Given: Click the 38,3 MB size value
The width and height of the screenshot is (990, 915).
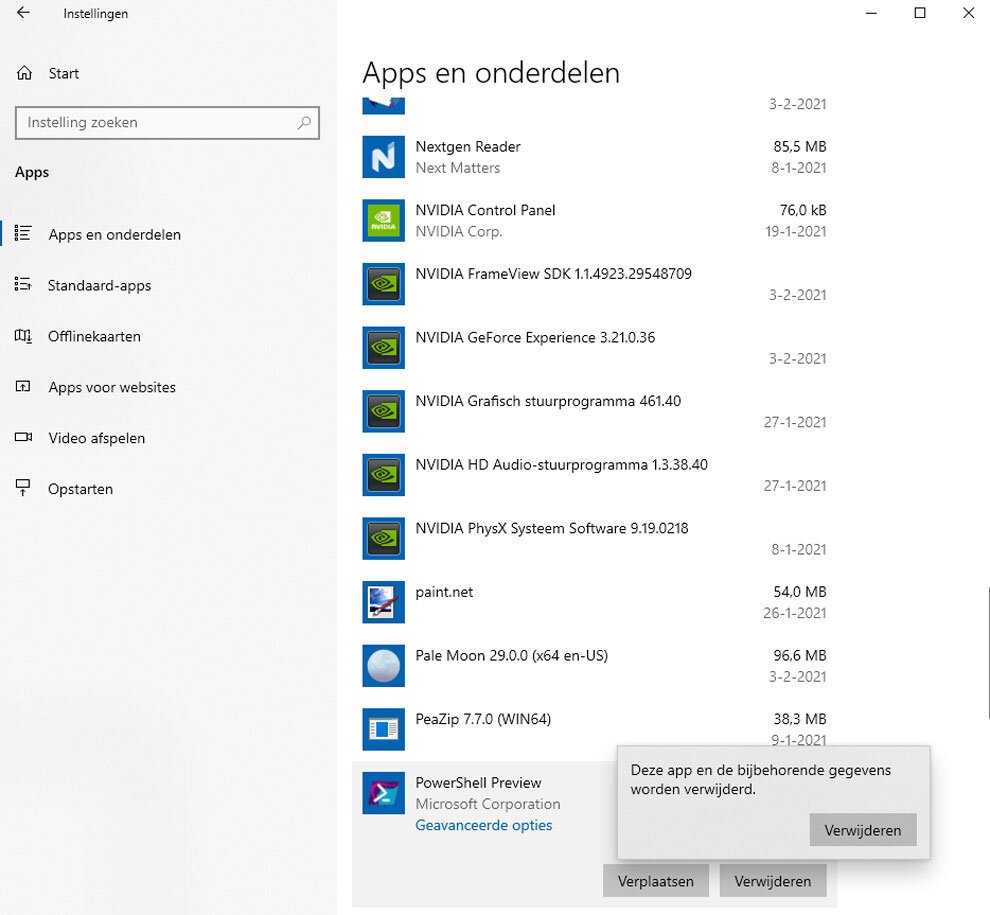Looking at the screenshot, I should click(x=800, y=719).
